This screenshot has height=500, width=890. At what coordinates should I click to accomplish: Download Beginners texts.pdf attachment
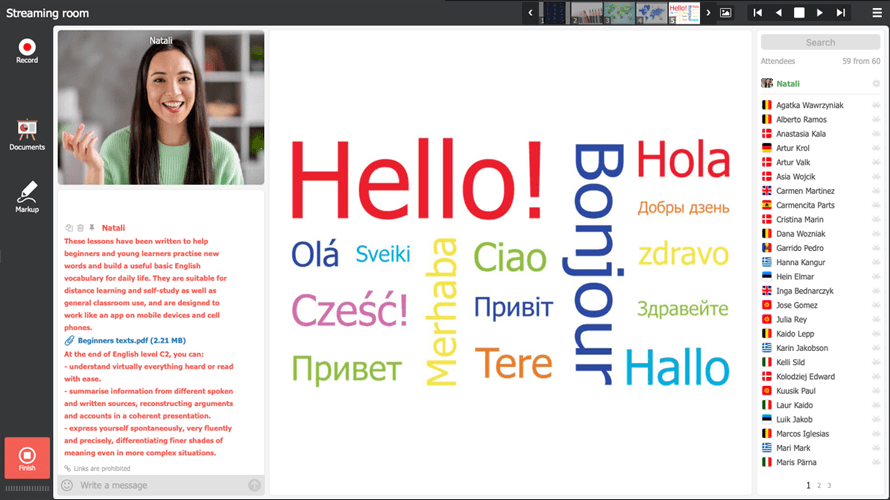tap(132, 341)
